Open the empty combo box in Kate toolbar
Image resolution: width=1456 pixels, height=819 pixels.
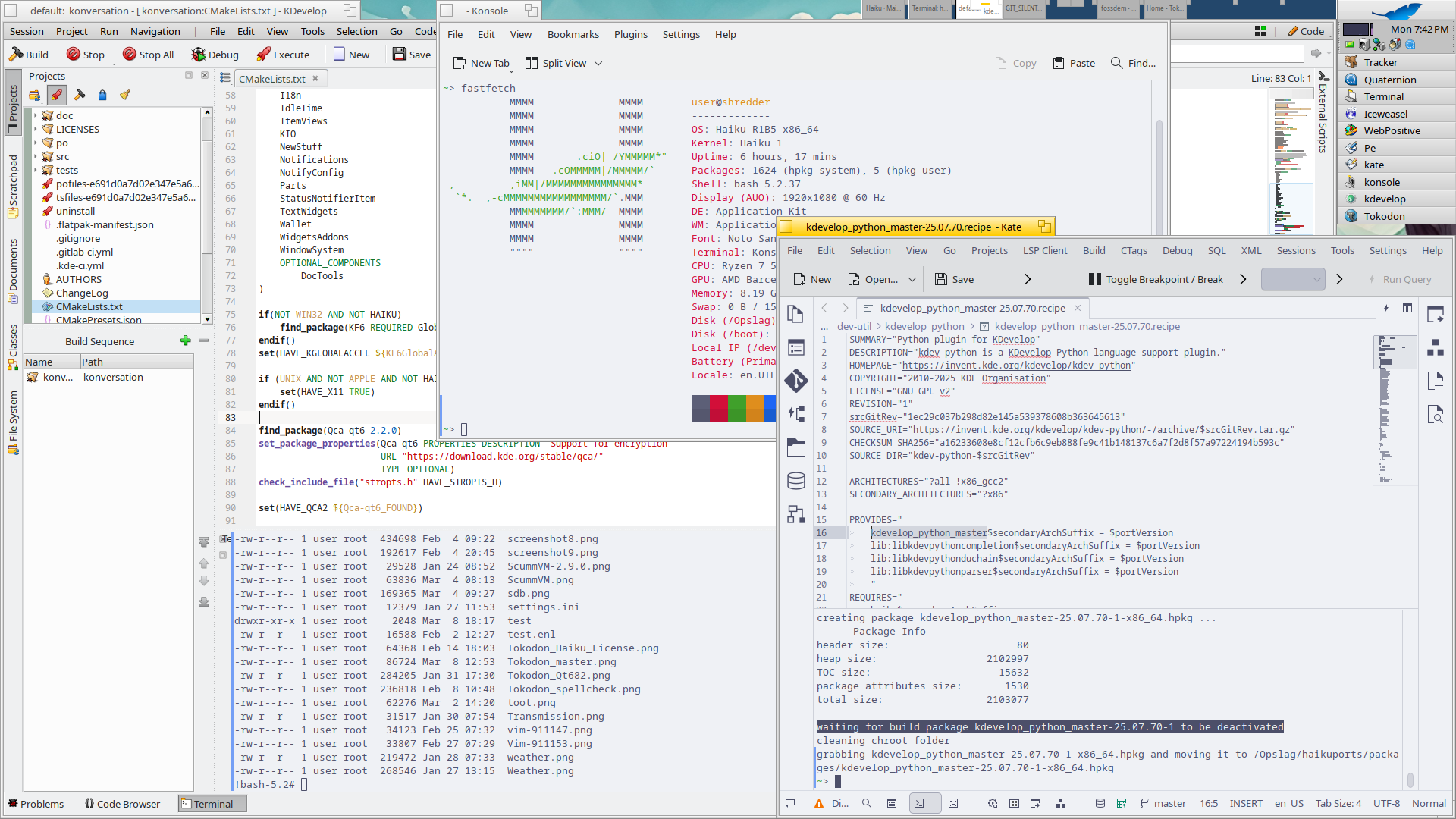click(1293, 279)
